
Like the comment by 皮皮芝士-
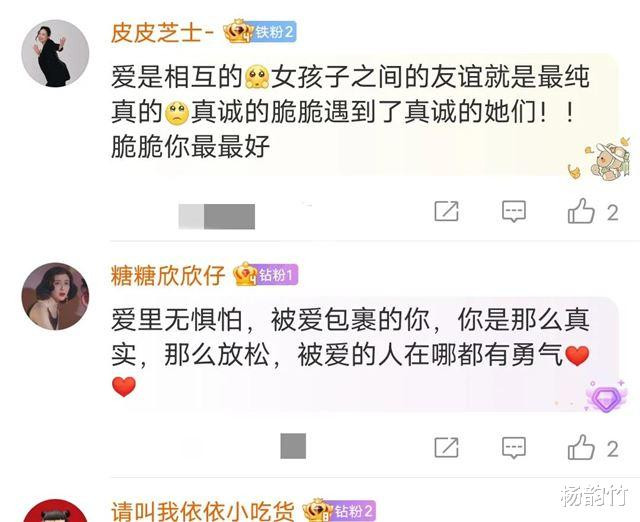click(581, 211)
